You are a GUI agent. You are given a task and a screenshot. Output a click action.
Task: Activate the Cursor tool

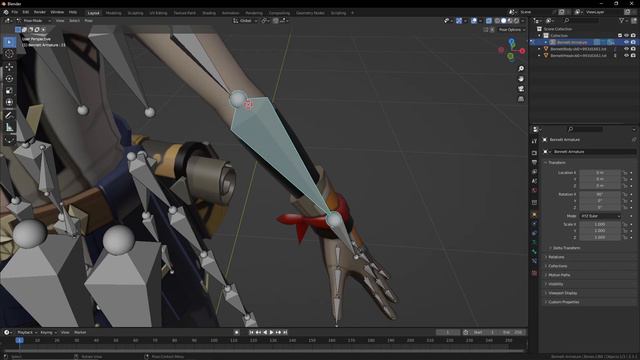9,53
